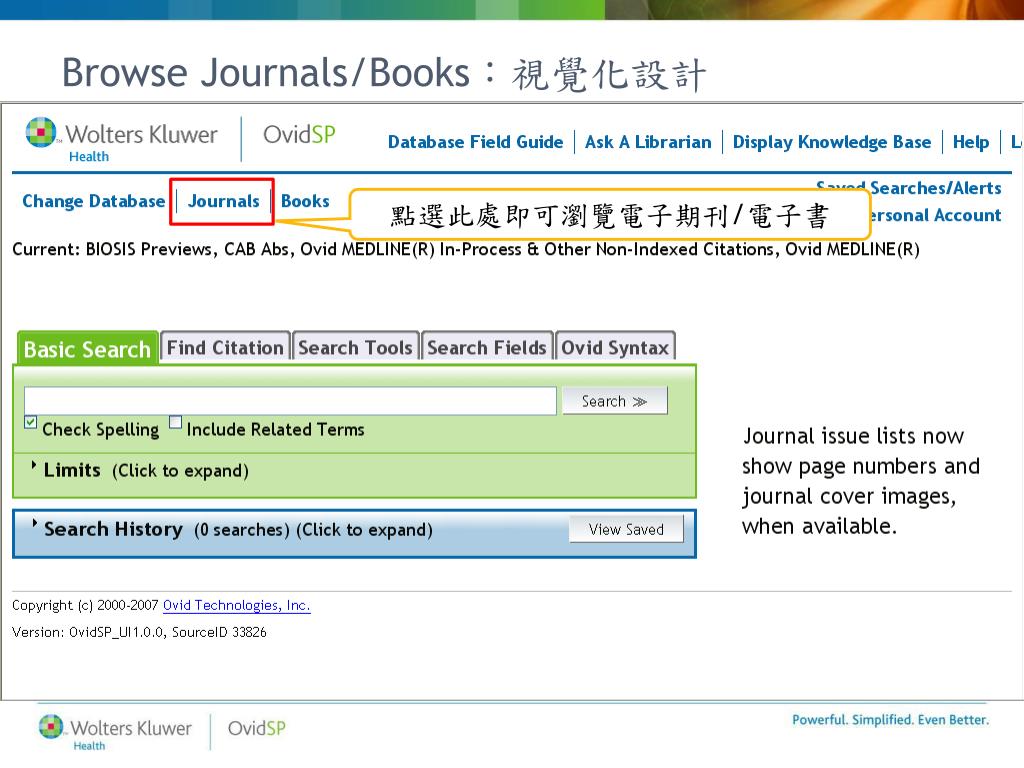
Task: Click the footer Wolters Kluwer Health logo
Action: pos(115,732)
